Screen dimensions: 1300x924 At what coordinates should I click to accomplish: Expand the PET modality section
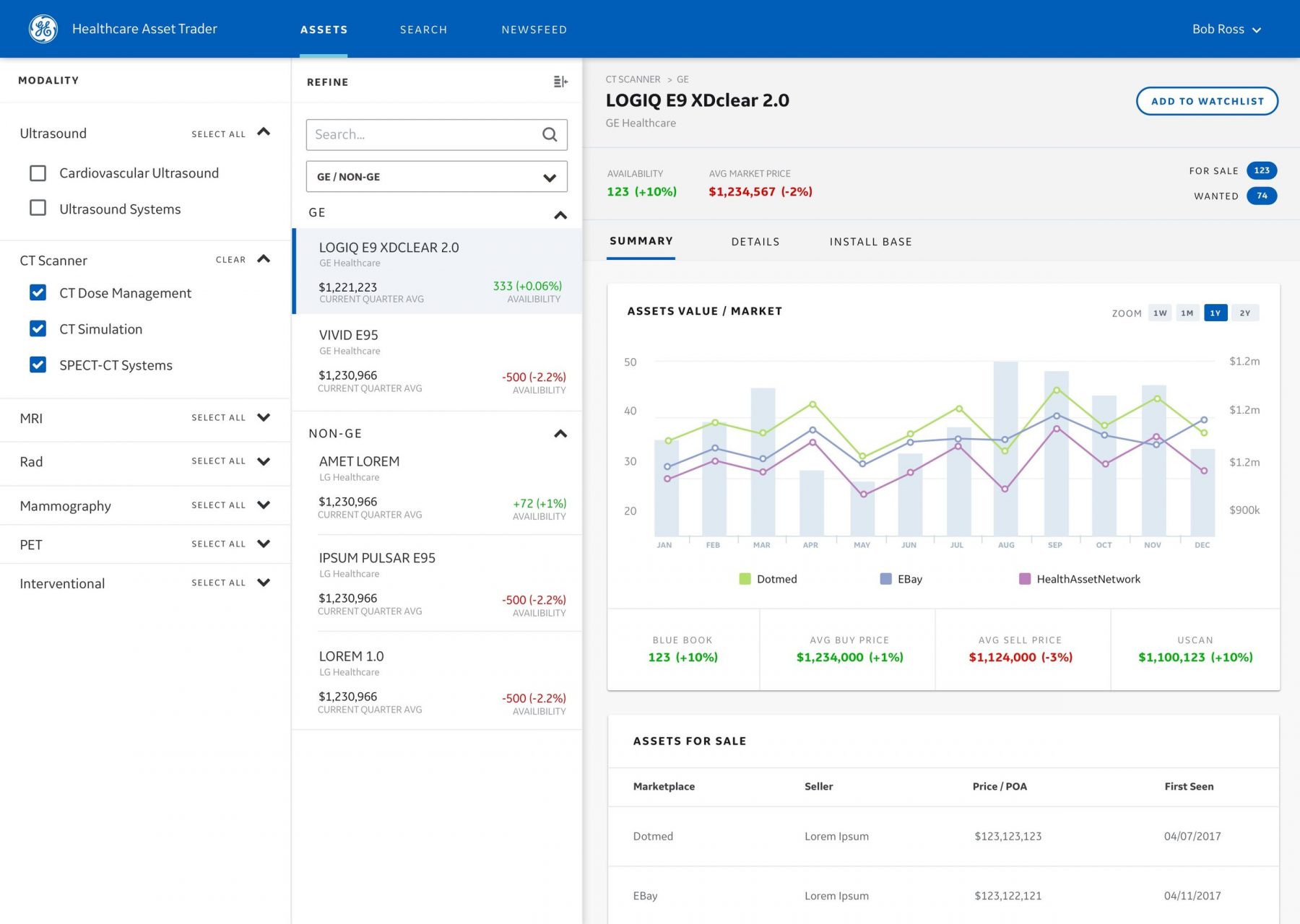(264, 544)
